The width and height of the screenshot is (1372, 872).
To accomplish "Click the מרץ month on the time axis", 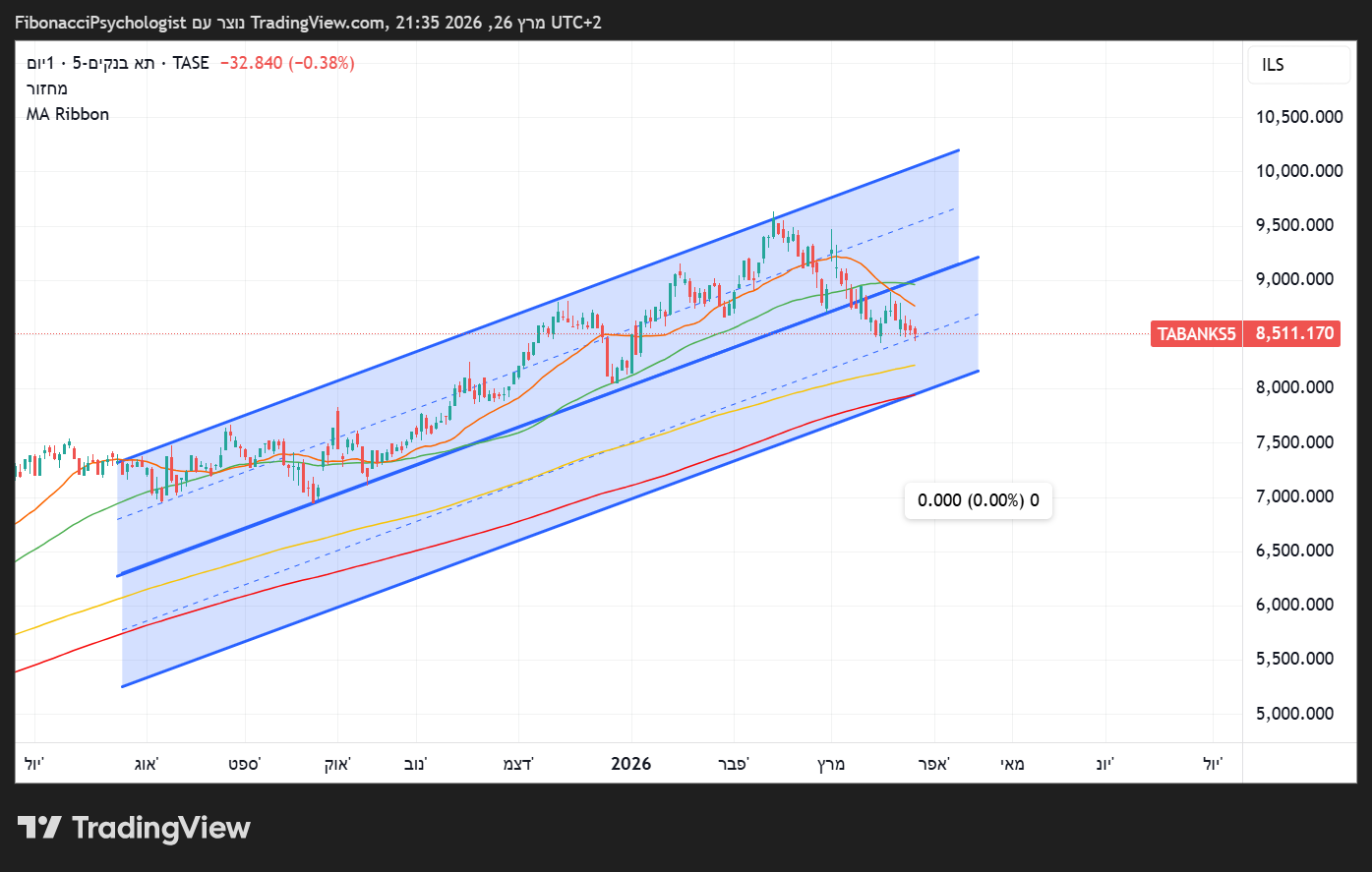I will [x=831, y=764].
